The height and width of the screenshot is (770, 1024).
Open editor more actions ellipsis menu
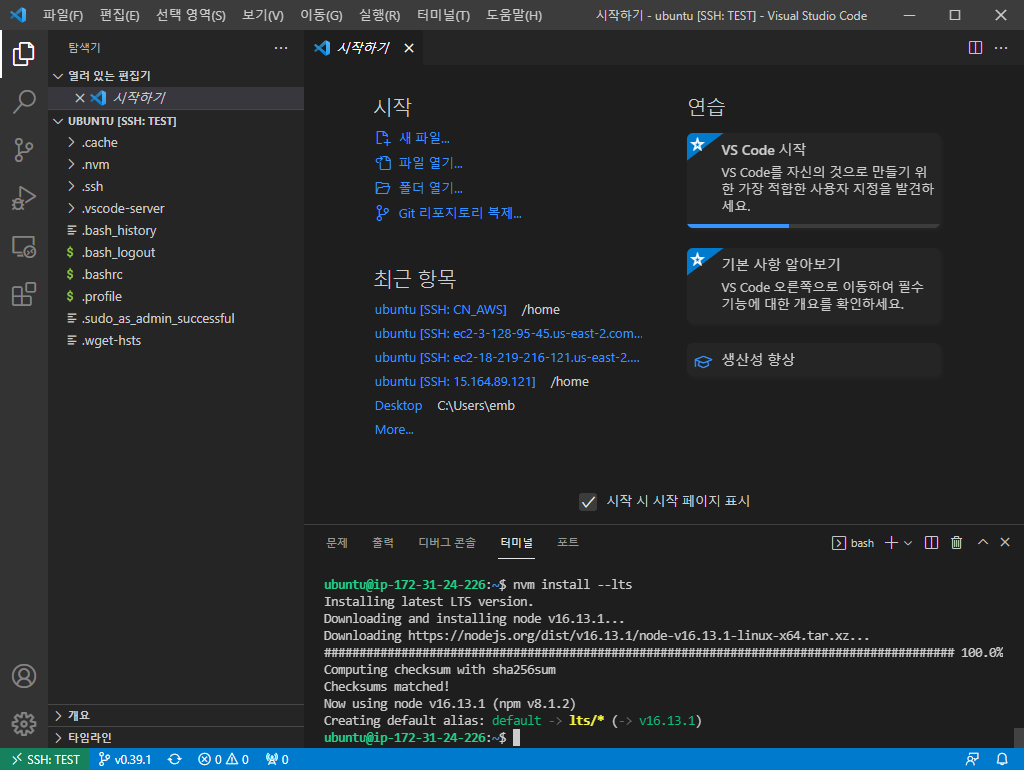[x=1000, y=48]
